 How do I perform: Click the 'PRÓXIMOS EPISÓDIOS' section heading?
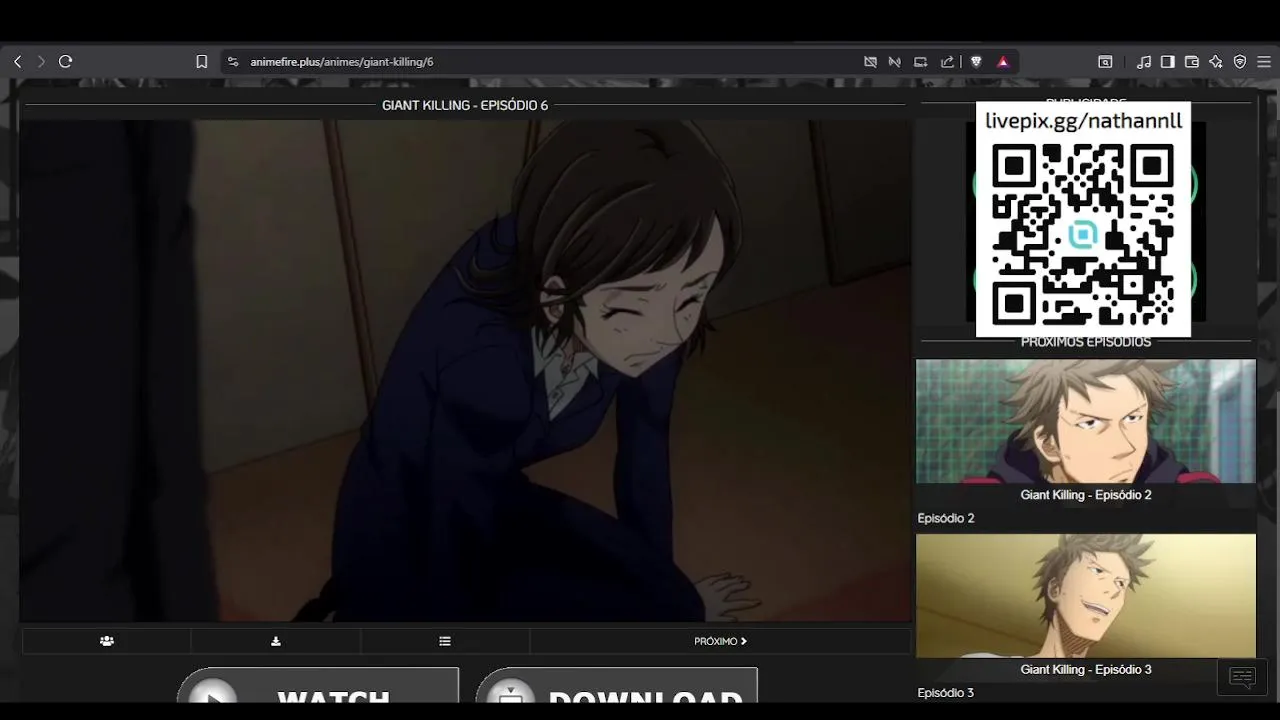1086,342
